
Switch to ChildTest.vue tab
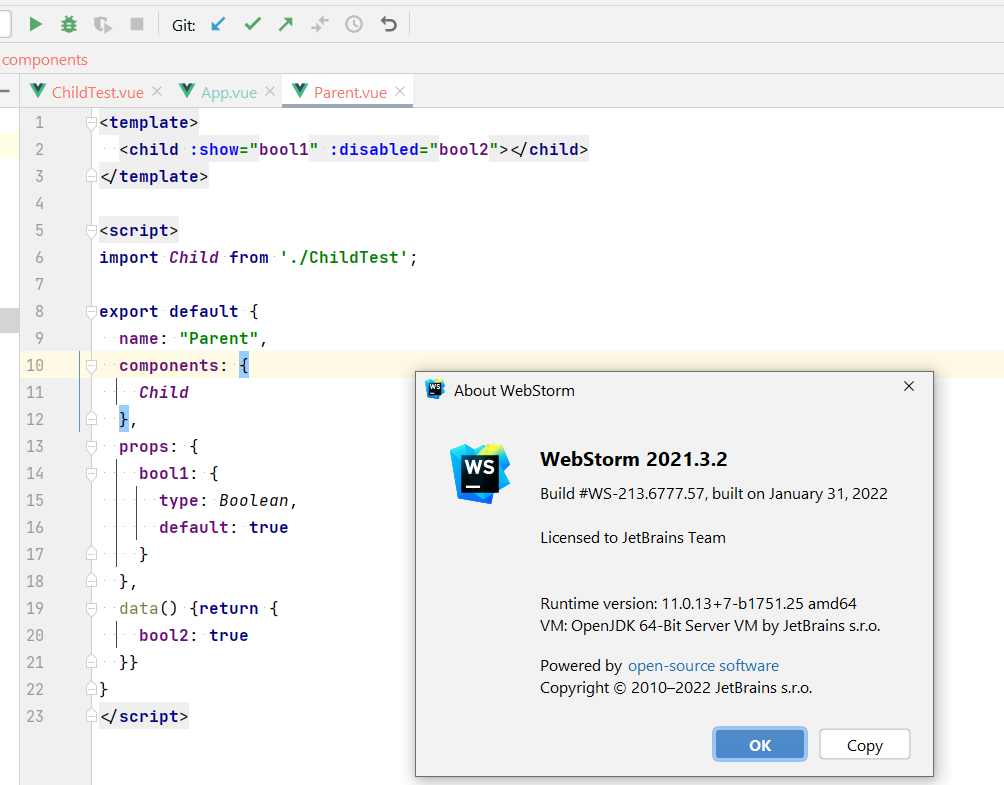[97, 92]
